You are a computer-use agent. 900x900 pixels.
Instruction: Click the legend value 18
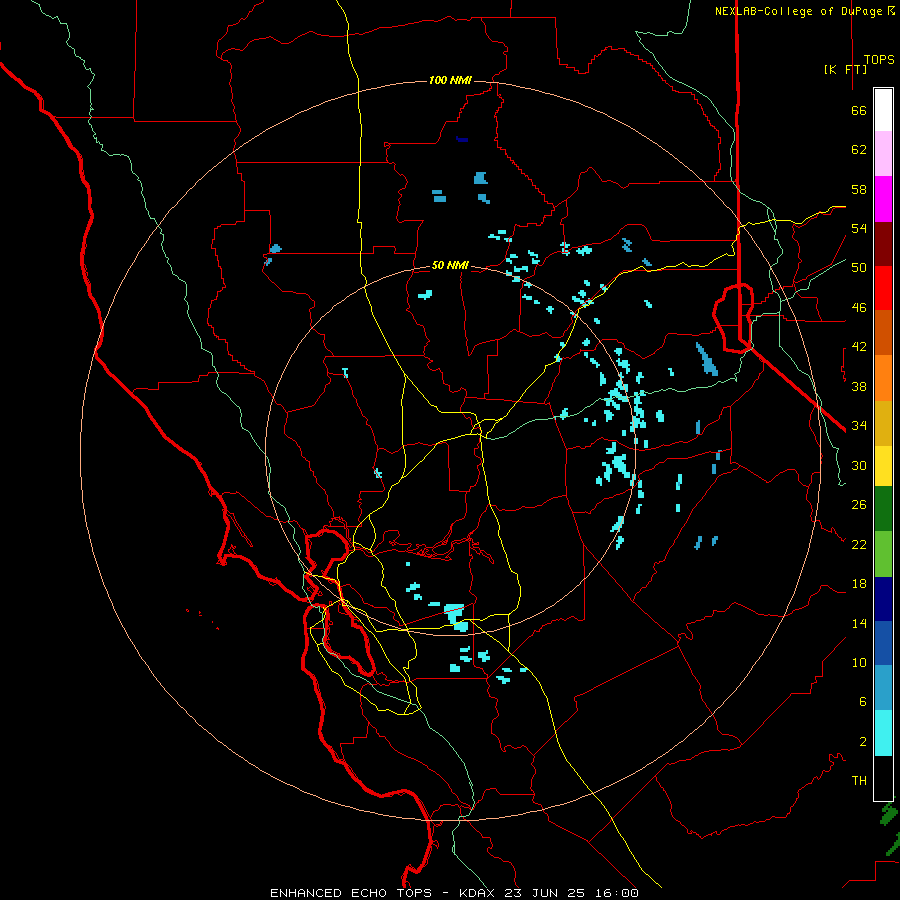(x=859, y=584)
